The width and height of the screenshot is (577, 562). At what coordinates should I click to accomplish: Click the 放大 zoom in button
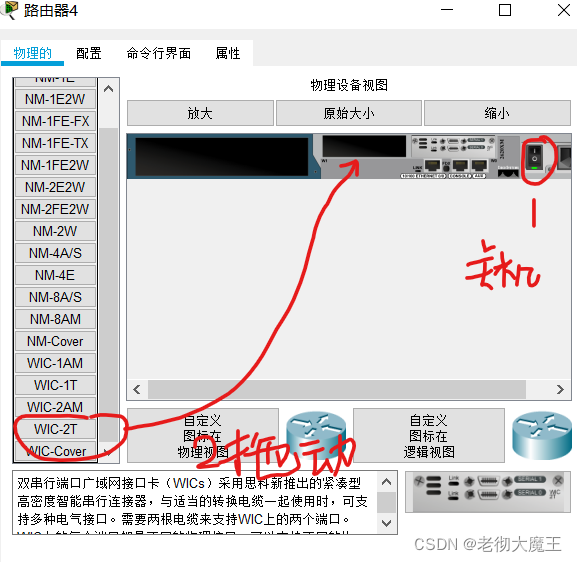click(200, 113)
